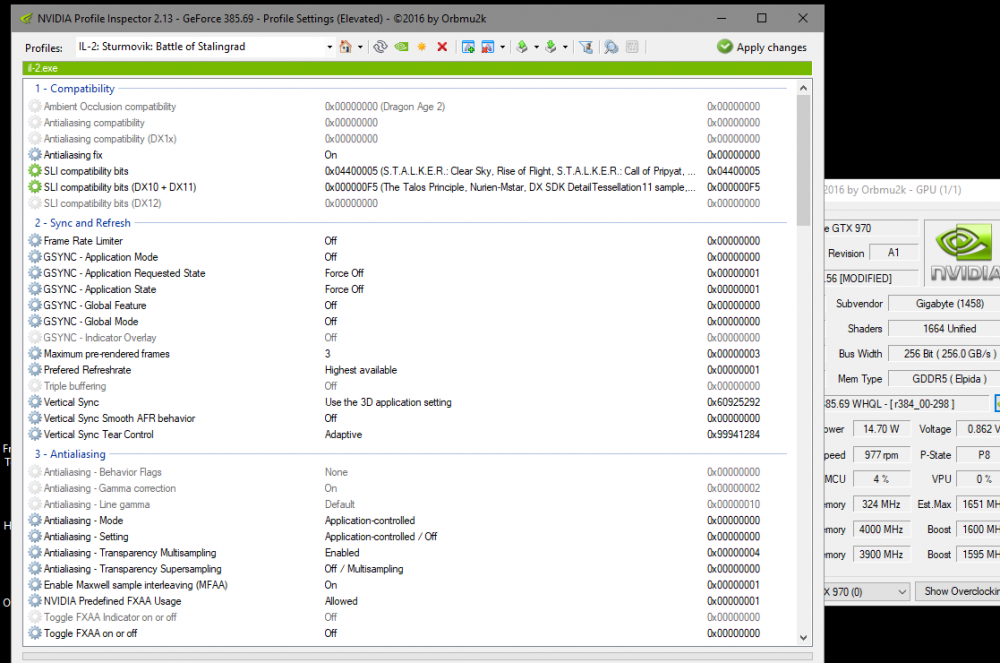Click the gear icon beside Antialiasing - Mode

[x=35, y=521]
